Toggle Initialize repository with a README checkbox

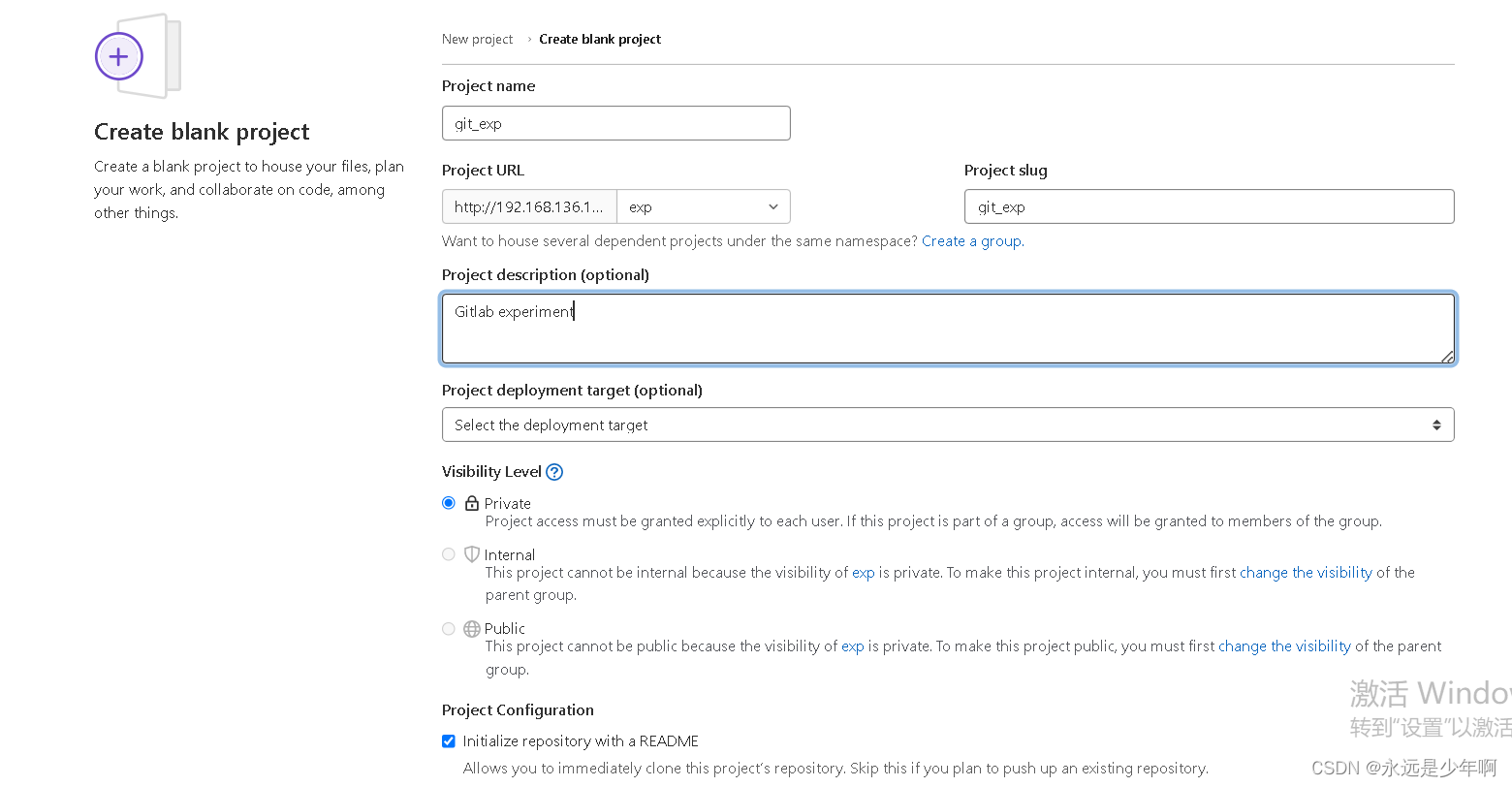pyautogui.click(x=449, y=741)
